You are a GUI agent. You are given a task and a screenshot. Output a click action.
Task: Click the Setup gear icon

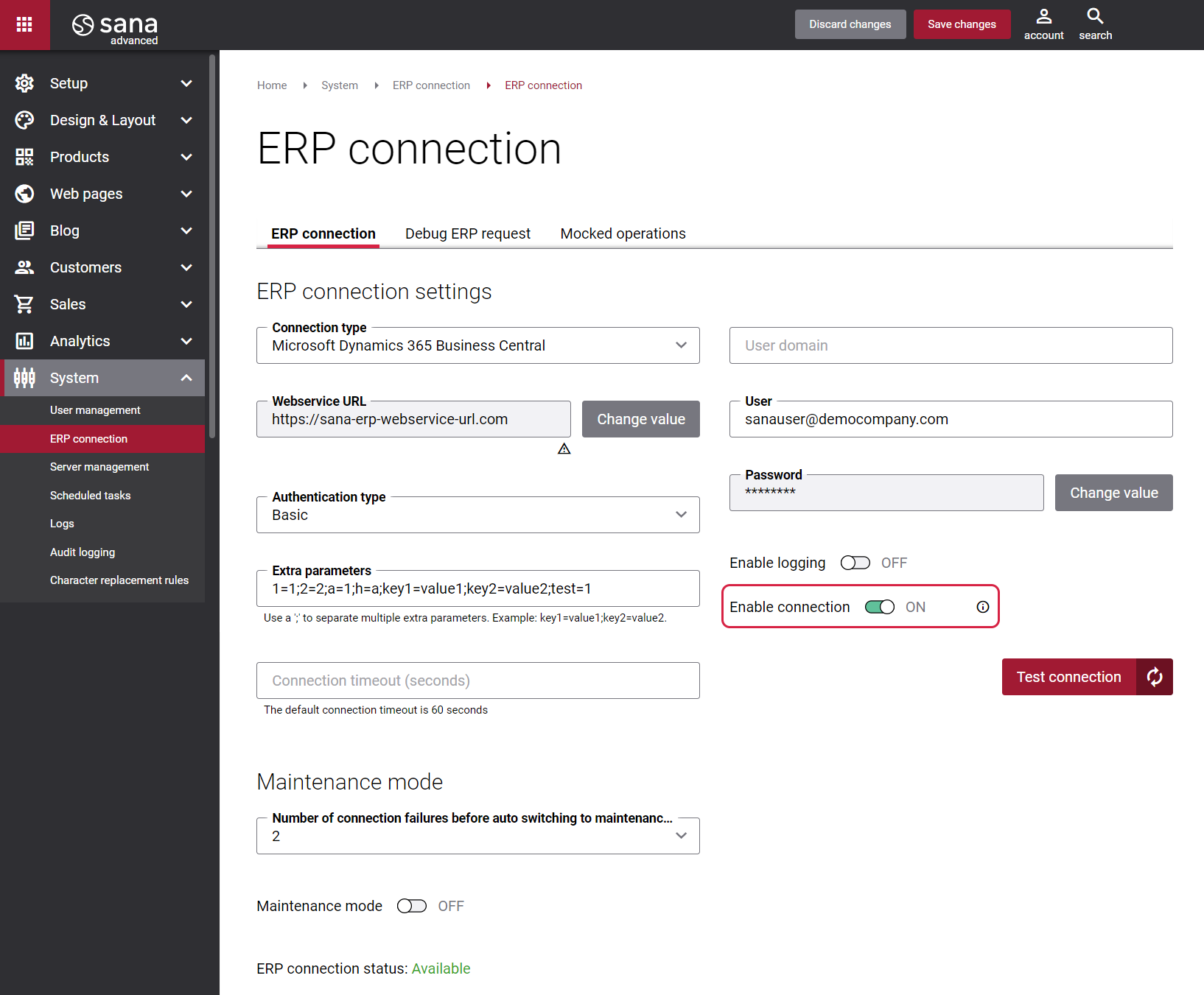24,83
